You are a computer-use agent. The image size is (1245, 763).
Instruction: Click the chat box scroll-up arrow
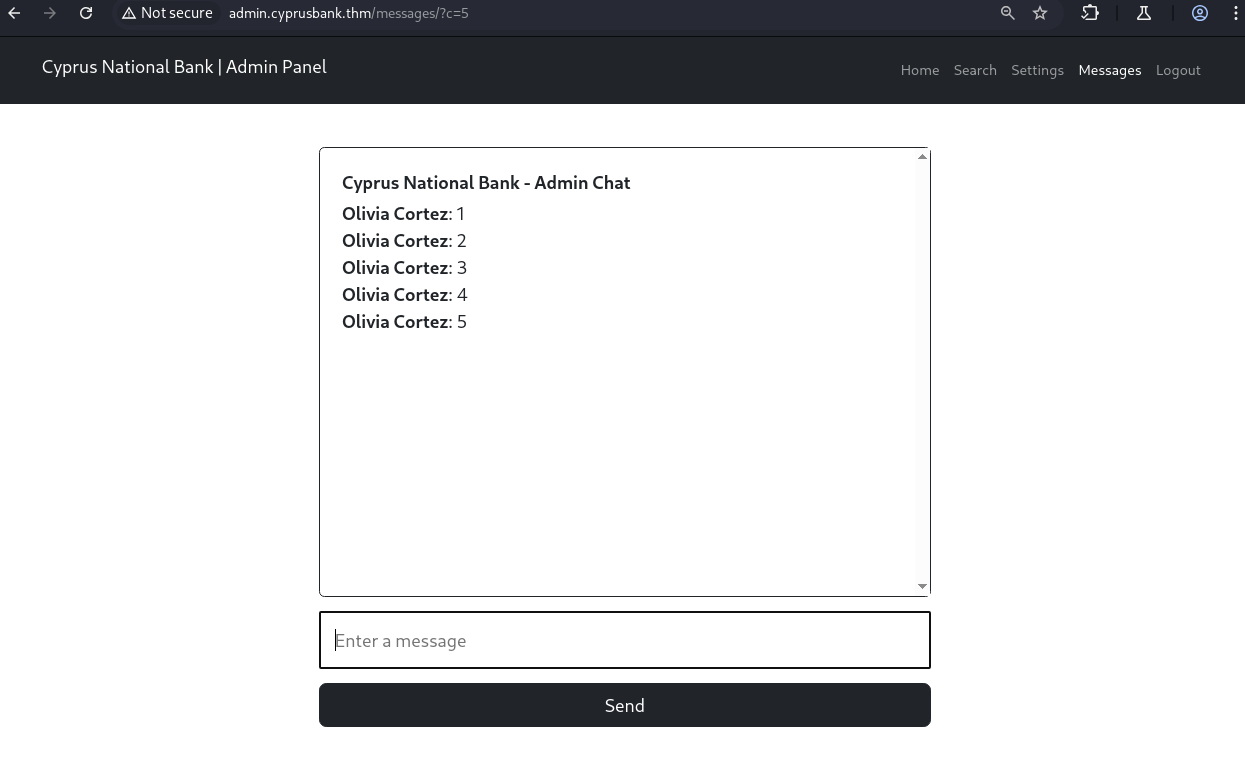pos(922,157)
